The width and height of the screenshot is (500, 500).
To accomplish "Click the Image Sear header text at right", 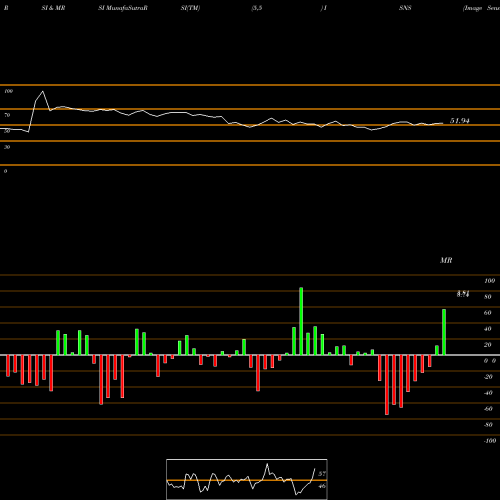I will point(481,8).
